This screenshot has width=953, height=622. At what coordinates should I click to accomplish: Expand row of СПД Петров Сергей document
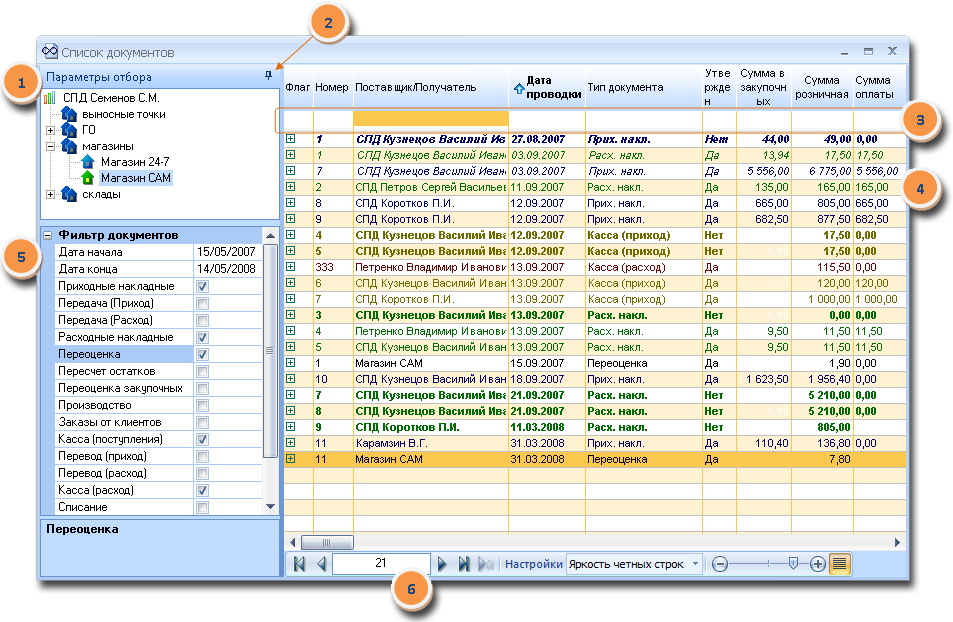291,187
